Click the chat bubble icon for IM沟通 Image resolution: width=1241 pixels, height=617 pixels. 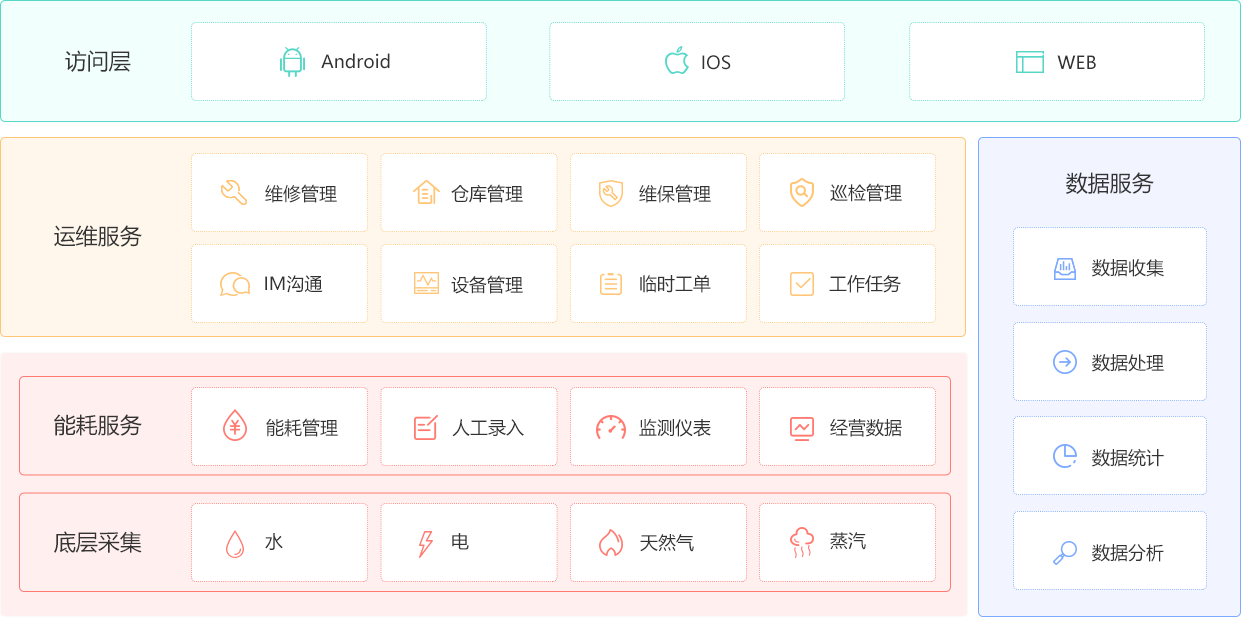[234, 284]
